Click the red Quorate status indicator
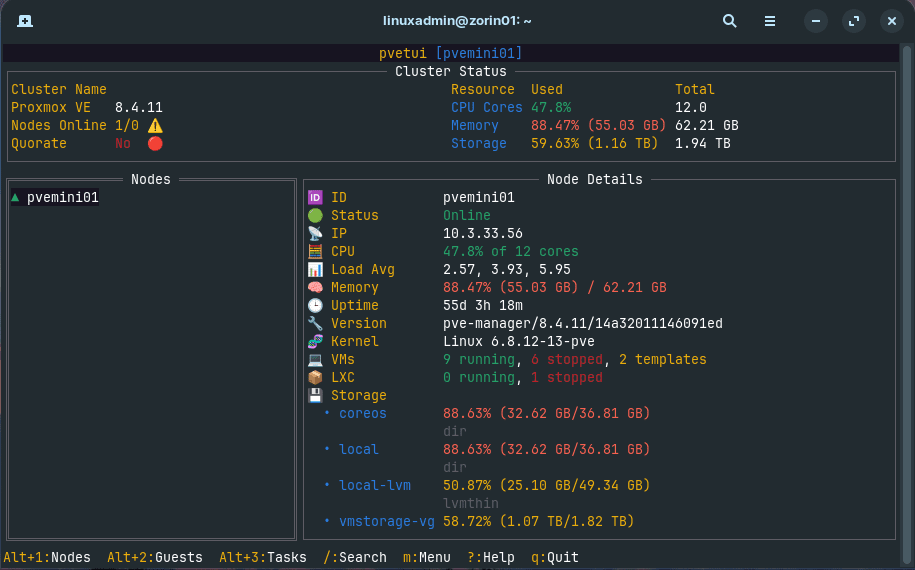Image resolution: width=915 pixels, height=570 pixels. coord(155,144)
